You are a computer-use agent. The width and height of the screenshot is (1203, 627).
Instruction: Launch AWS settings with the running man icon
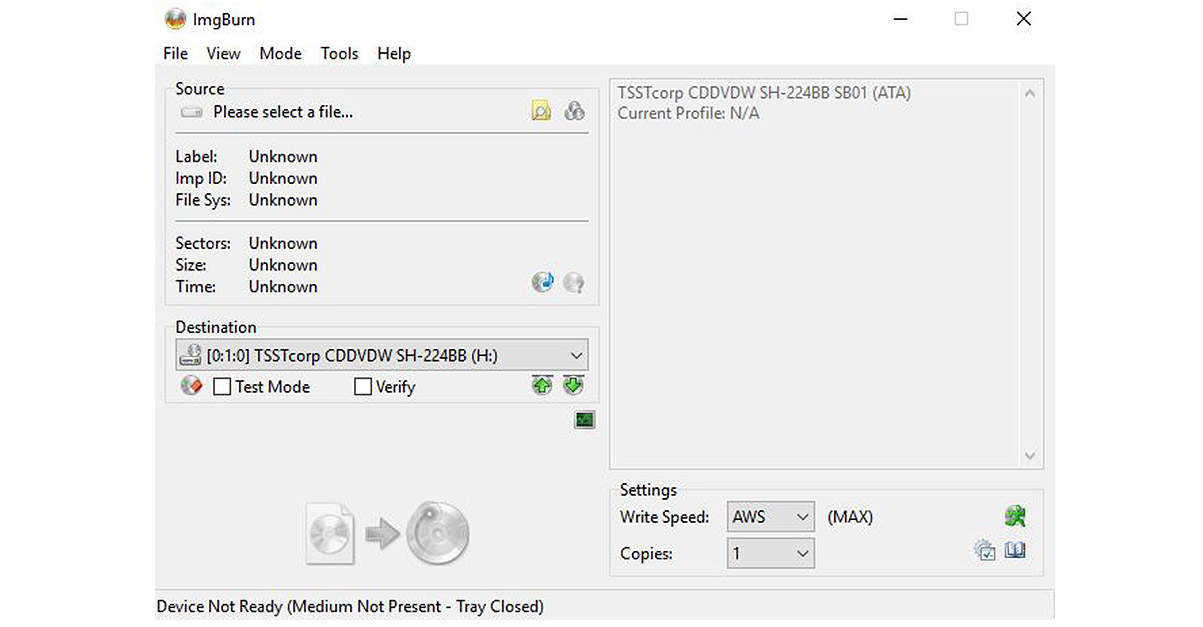(1015, 516)
